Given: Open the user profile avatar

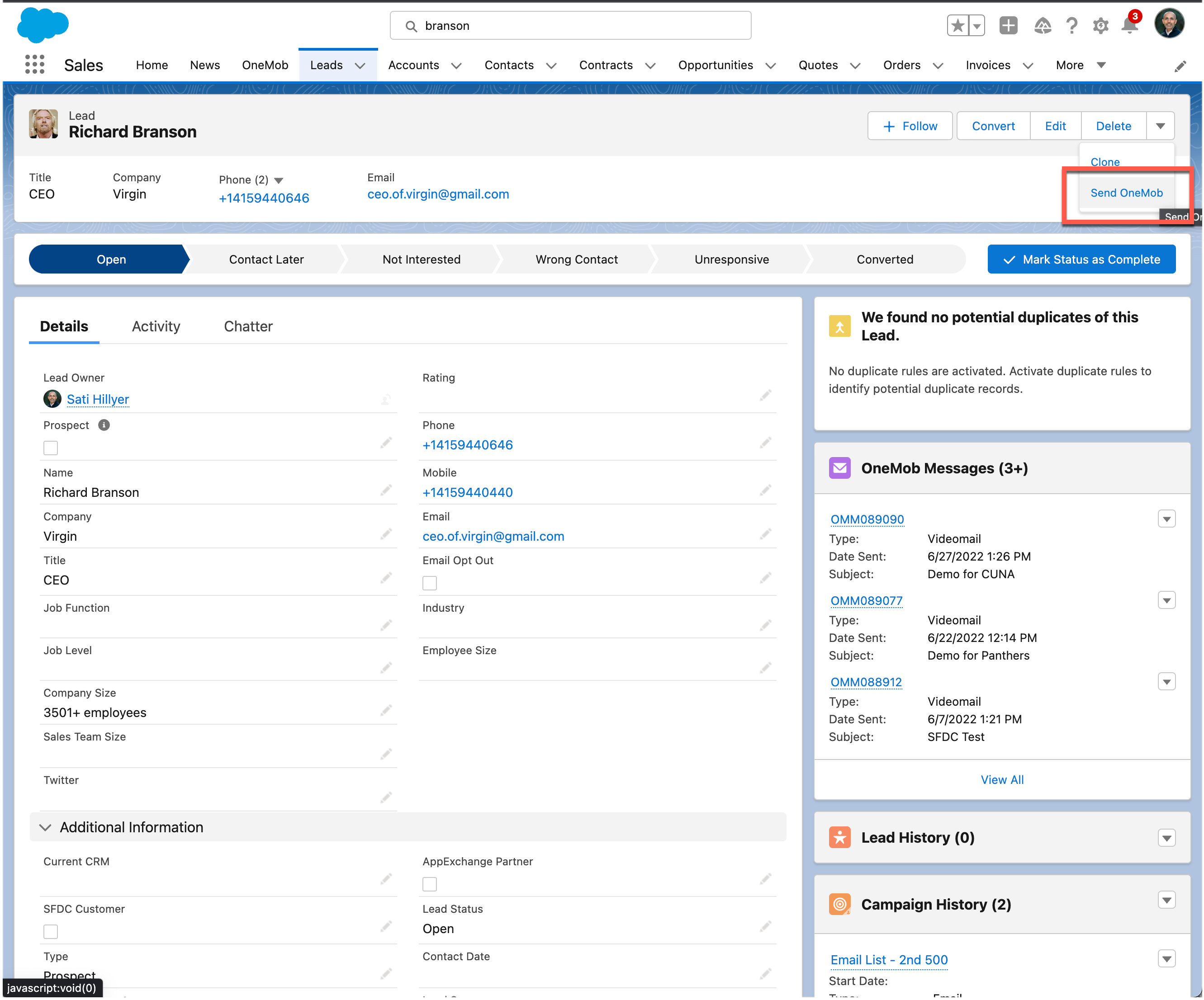Looking at the screenshot, I should click(x=1169, y=24).
